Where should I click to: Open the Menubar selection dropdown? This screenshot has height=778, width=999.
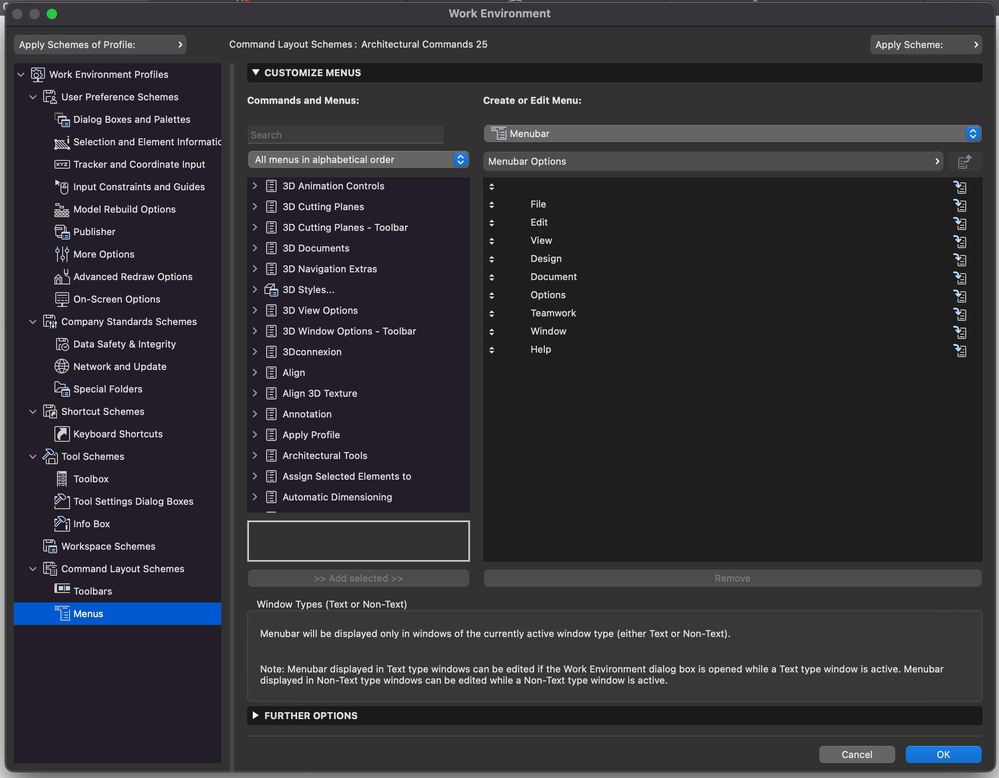coord(732,134)
